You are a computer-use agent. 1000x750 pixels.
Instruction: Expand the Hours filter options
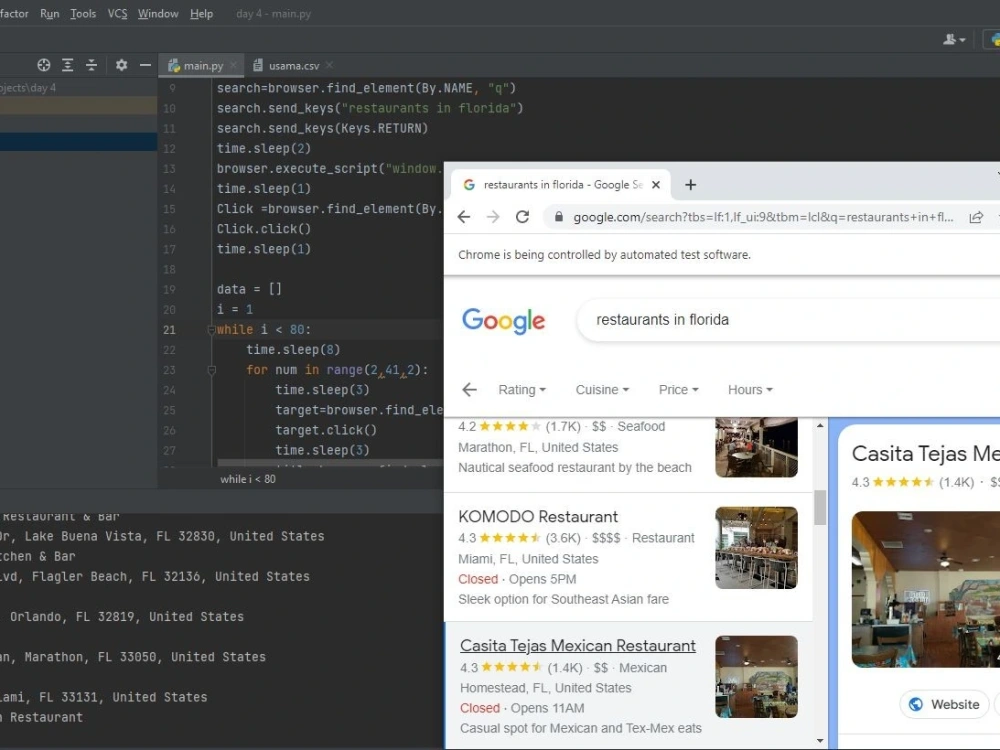click(x=750, y=389)
